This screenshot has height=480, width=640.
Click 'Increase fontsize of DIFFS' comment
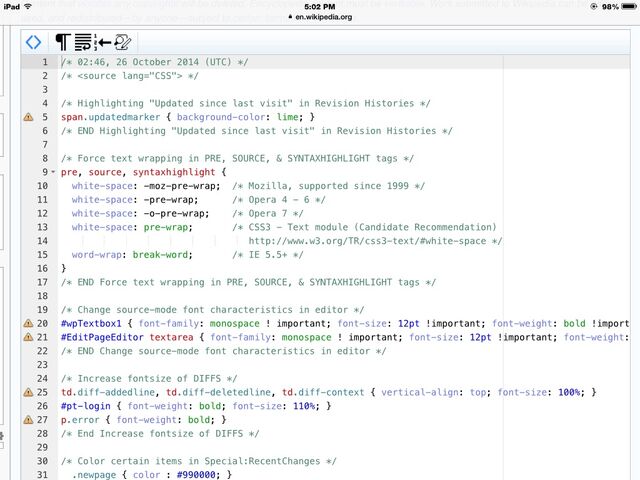[x=149, y=379]
